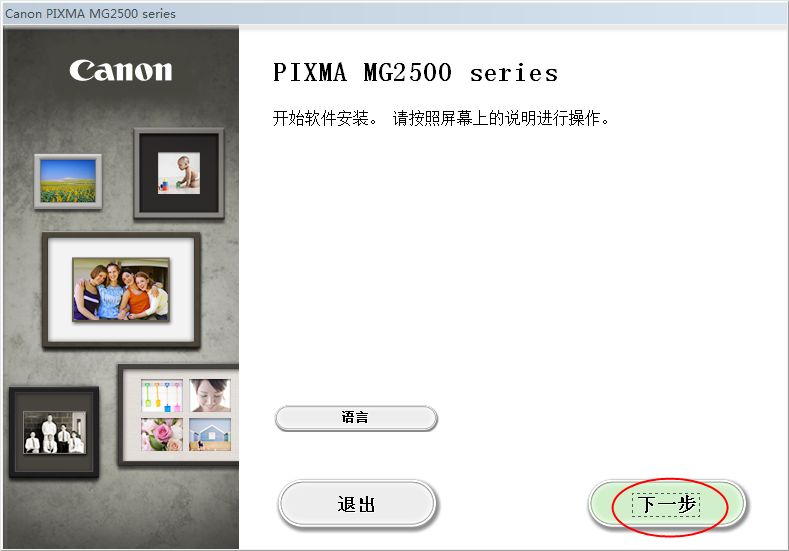Open the 语言 (Language) selection button

pyautogui.click(x=356, y=418)
